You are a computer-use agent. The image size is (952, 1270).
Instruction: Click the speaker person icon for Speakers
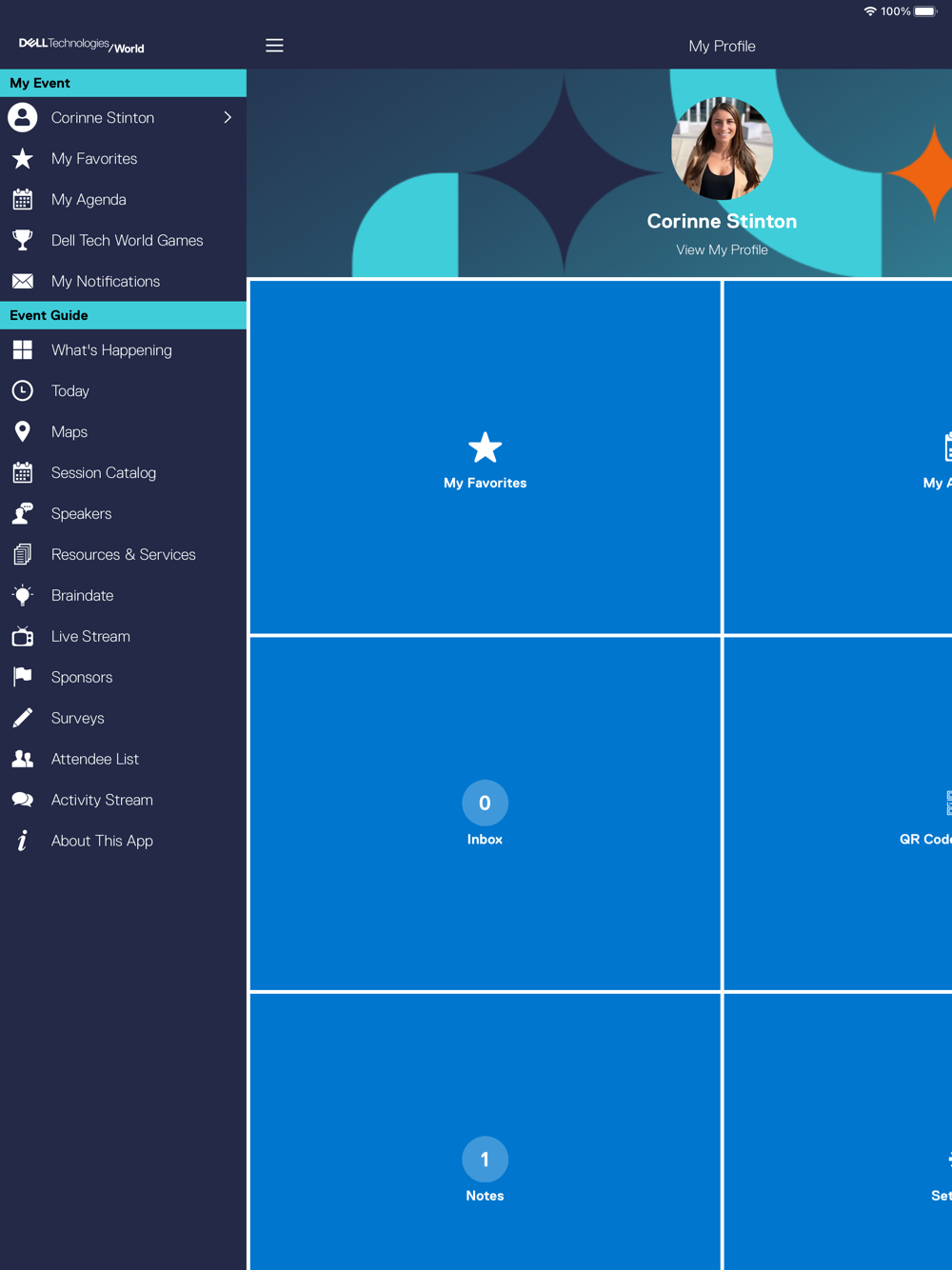(x=23, y=513)
